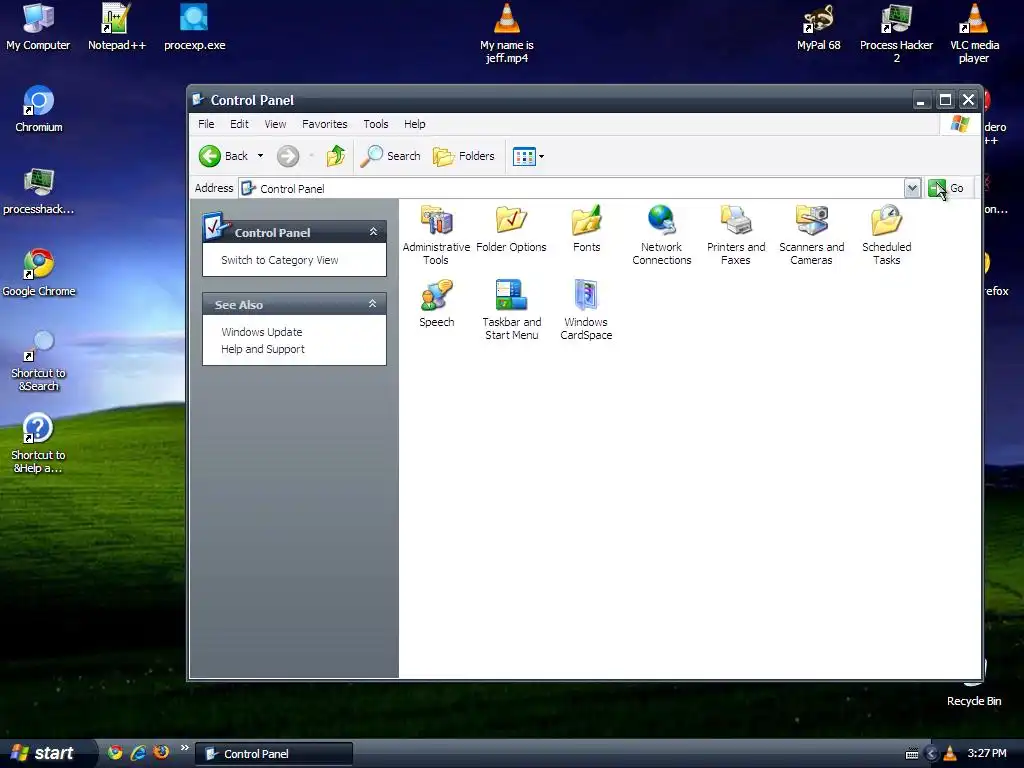Click the Forward arrow toolbar button
The image size is (1024, 768).
(x=288, y=156)
